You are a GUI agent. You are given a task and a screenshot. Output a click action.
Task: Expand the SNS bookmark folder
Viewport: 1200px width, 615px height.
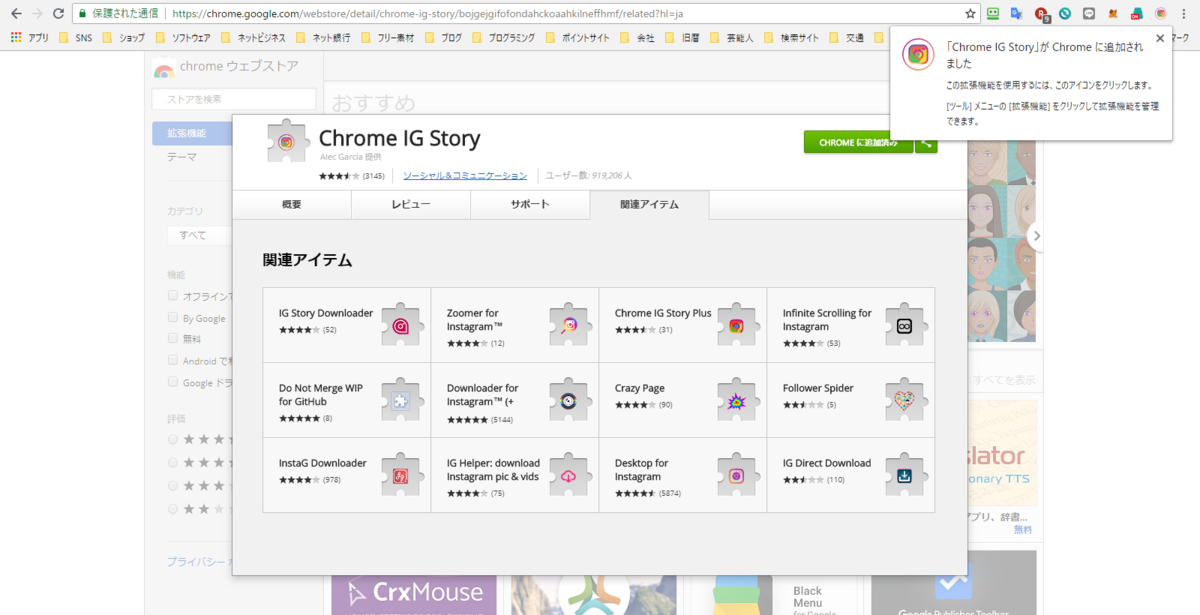(75, 38)
